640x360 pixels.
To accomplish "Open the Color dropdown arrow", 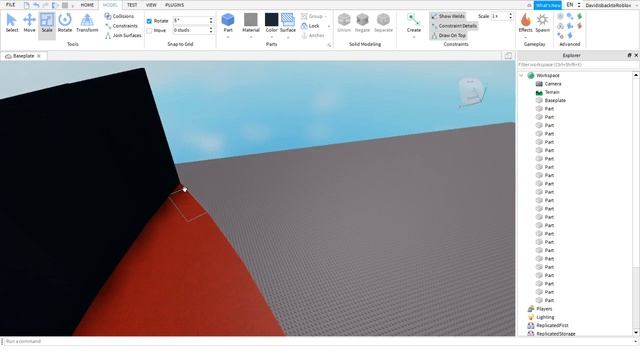I will [x=271, y=37].
